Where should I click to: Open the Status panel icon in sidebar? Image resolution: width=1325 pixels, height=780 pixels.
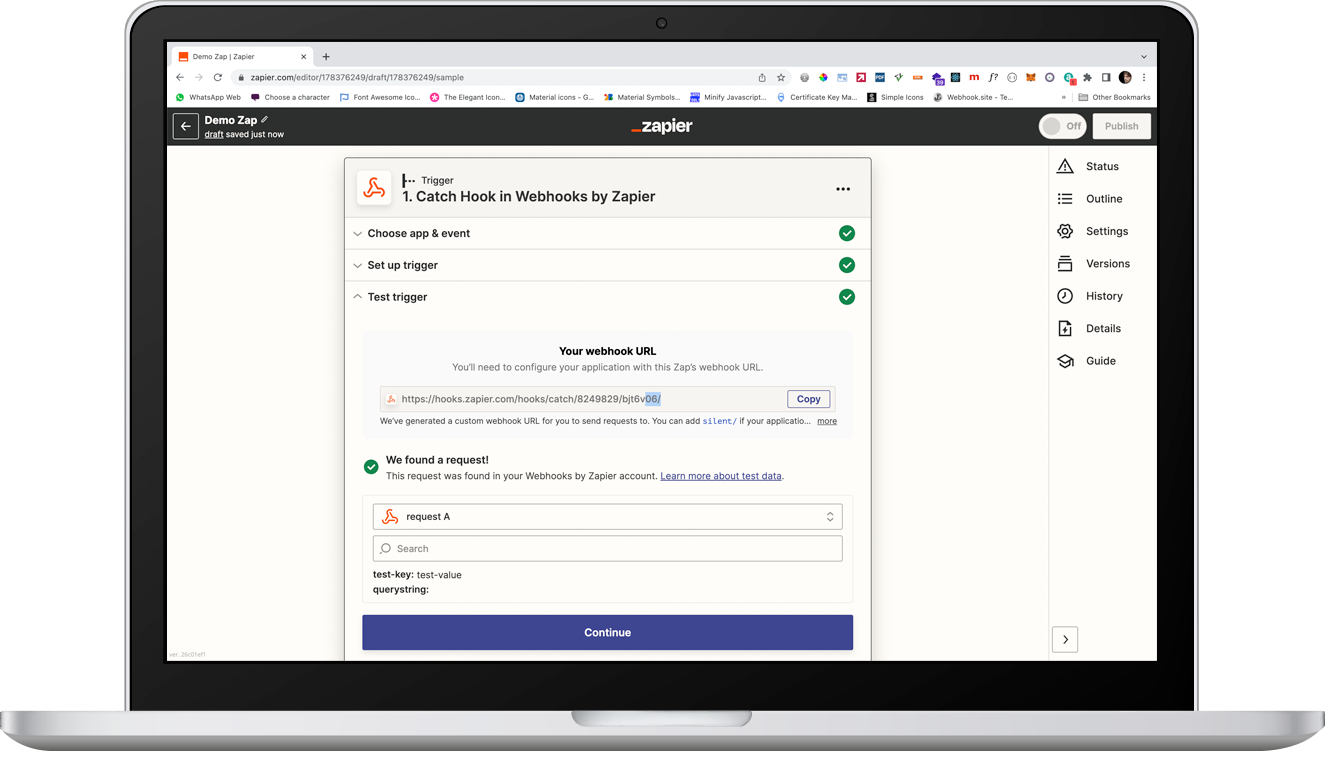pos(1065,167)
